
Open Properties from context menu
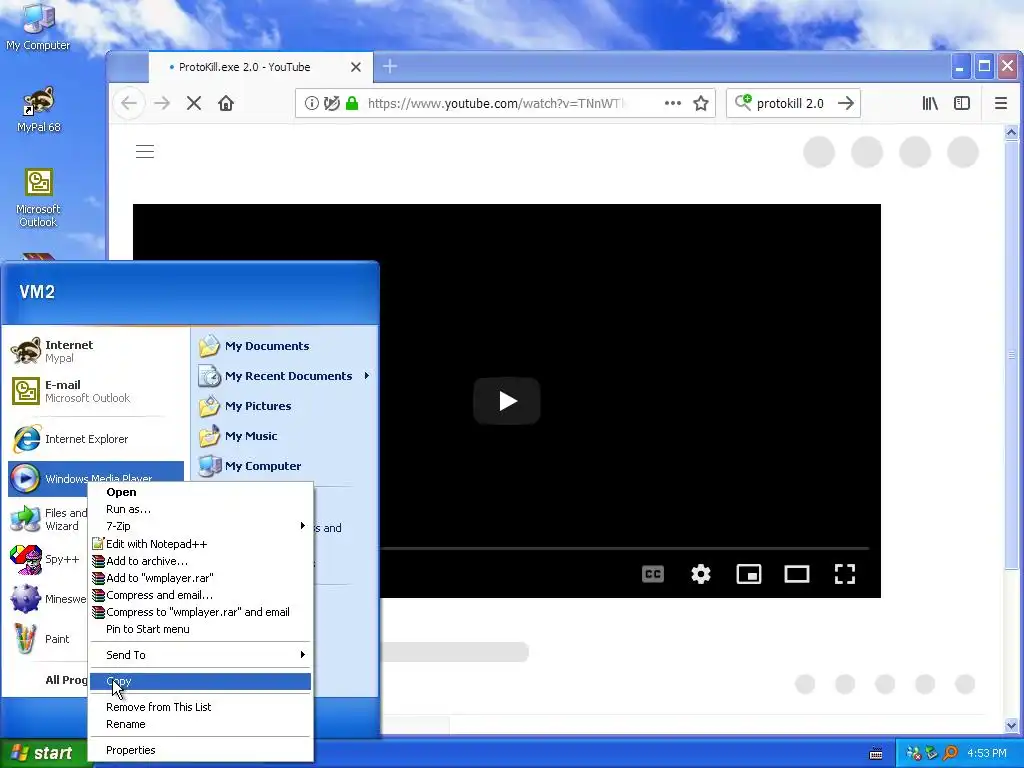[x=200, y=750]
